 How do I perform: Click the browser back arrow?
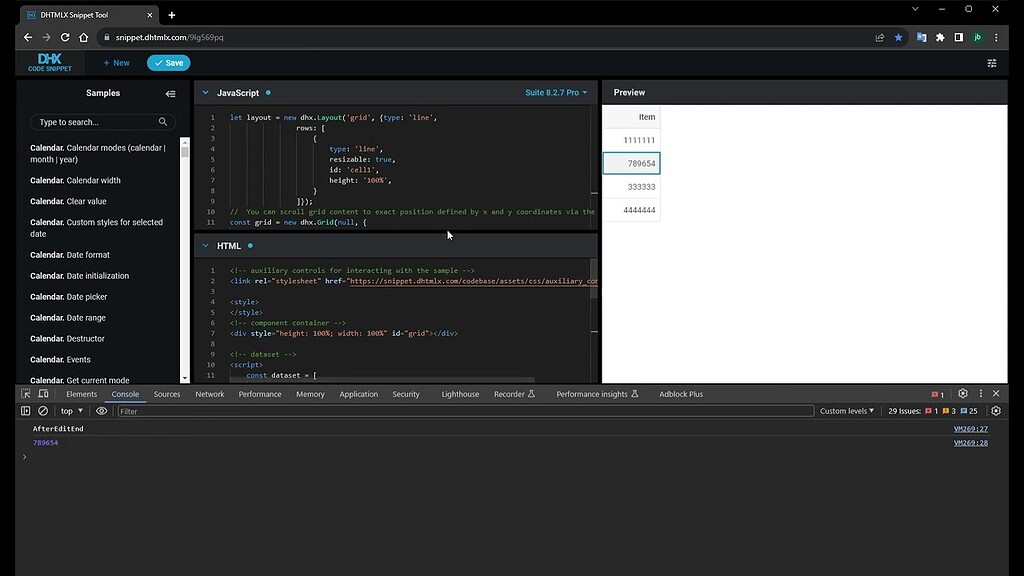tap(27, 37)
